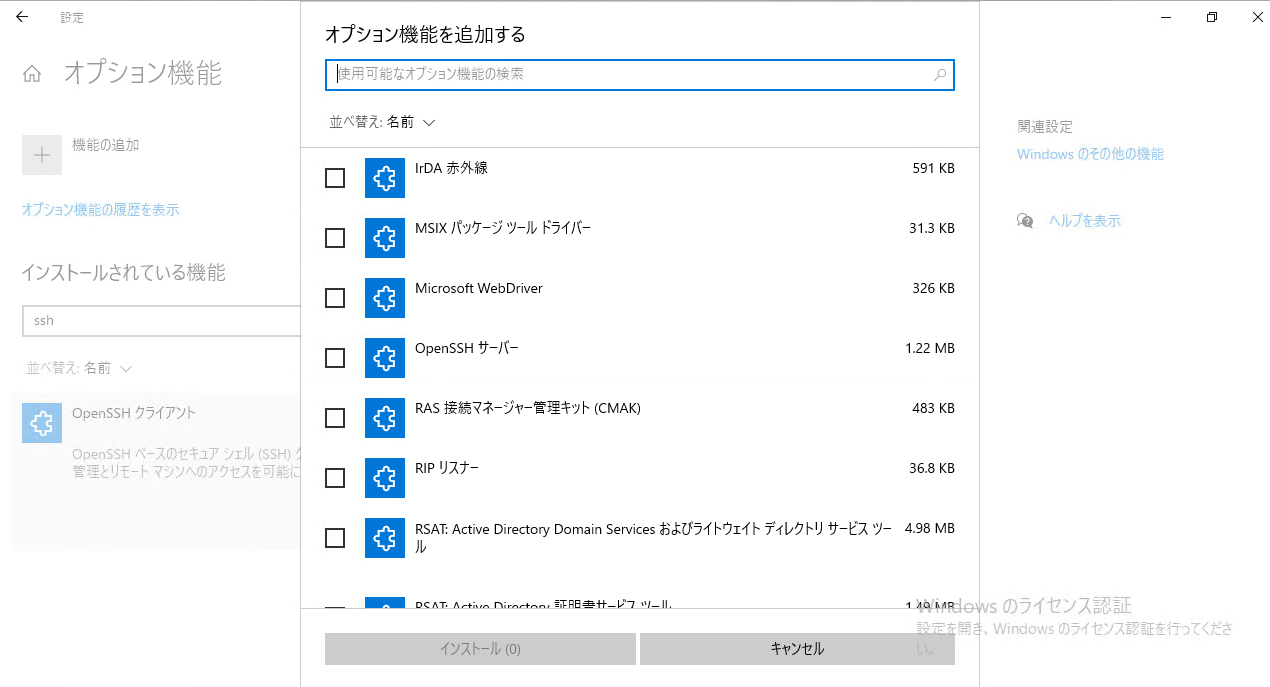
Task: Check the RSAT: Active Directory Domain Services checkbox
Action: (335, 538)
